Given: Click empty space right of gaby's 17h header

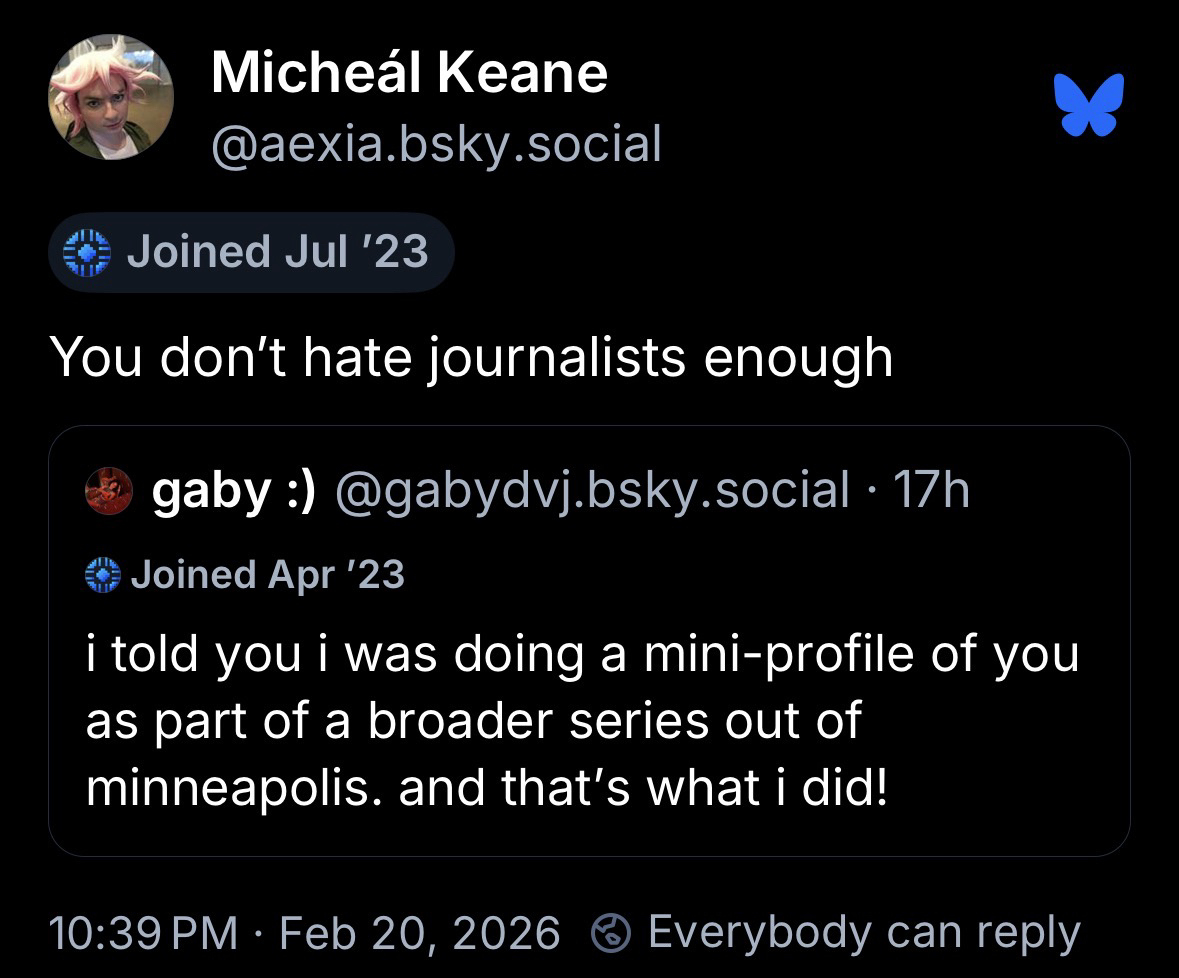Looking at the screenshot, I should [1050, 490].
